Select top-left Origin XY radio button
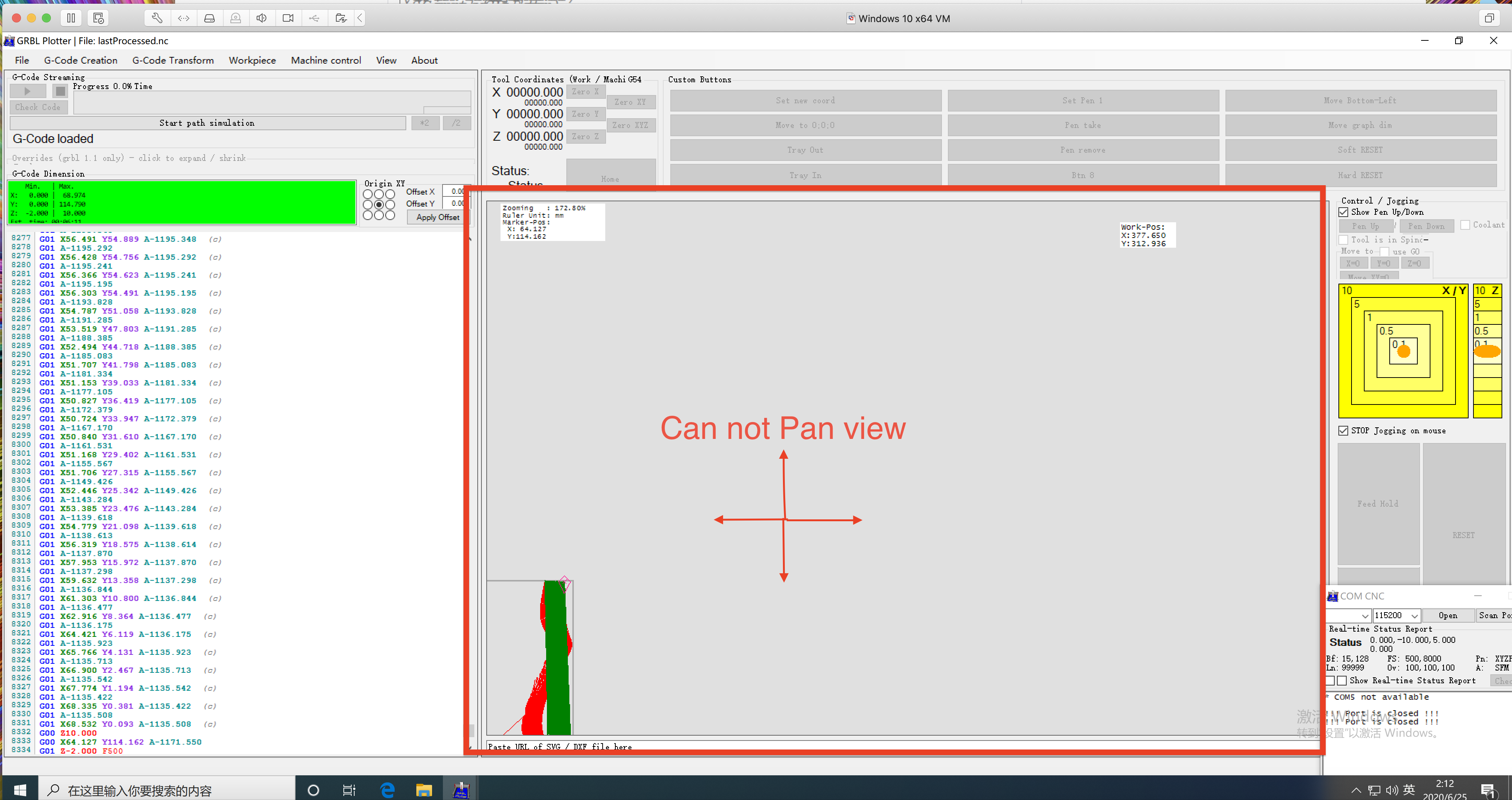 tap(367, 194)
